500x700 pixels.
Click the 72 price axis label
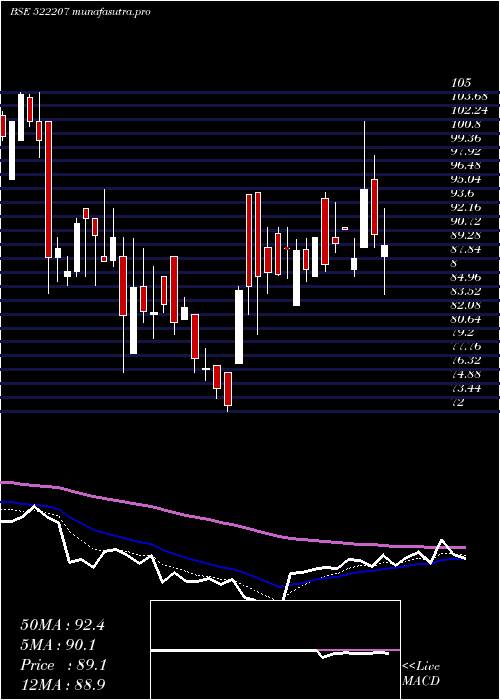pos(458,402)
